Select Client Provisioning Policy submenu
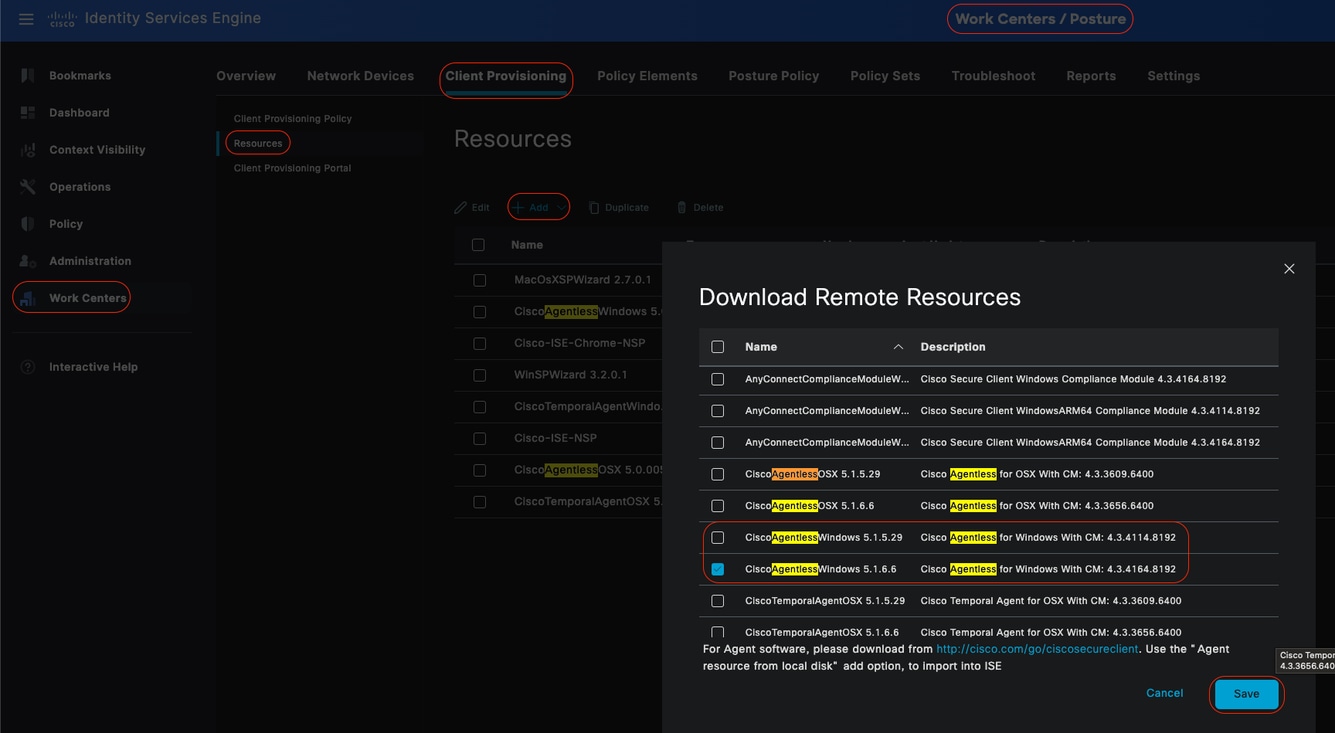The height and width of the screenshot is (733, 1335). [x=293, y=119]
